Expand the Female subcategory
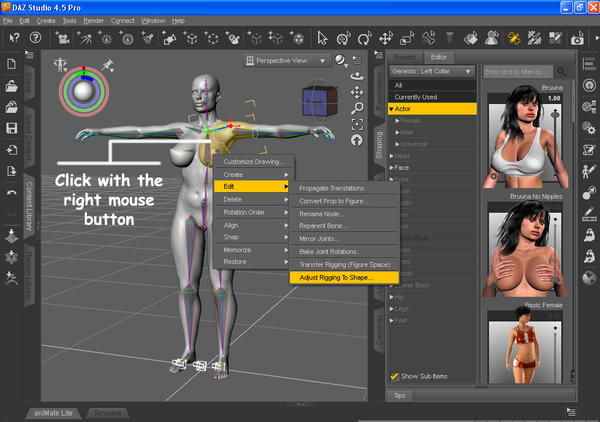Screen dimensions: 600x422 click(x=397, y=121)
